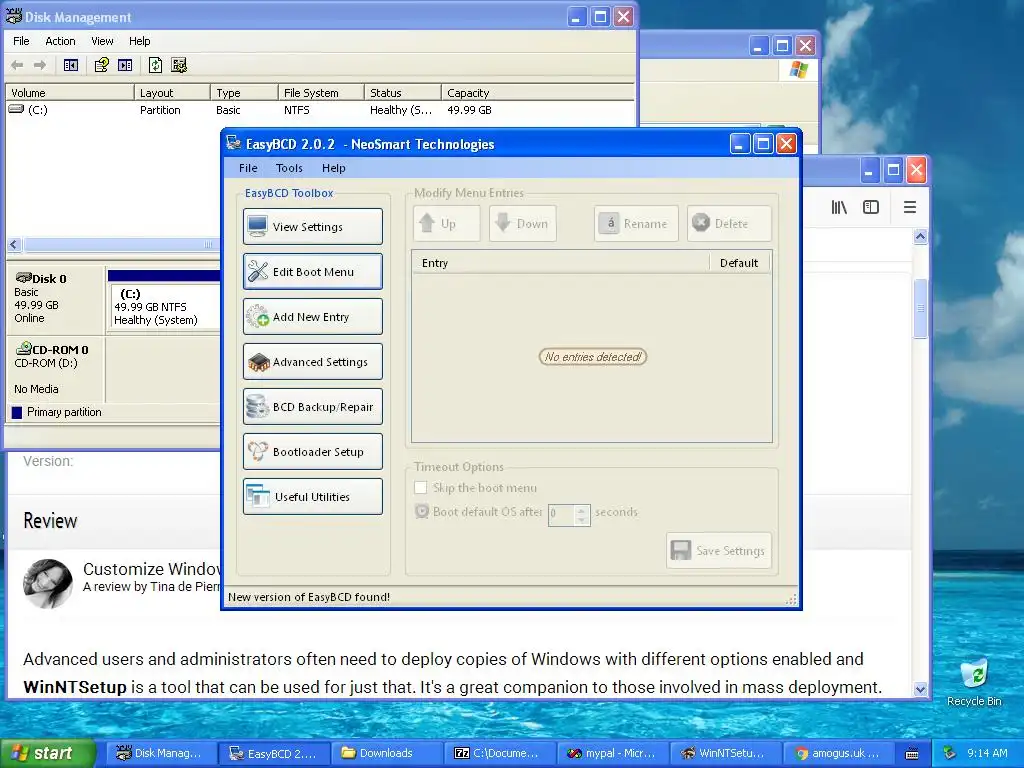Switch to 7-Zip C:\Docume taskbar button
The image size is (1024, 768).
[x=499, y=753]
